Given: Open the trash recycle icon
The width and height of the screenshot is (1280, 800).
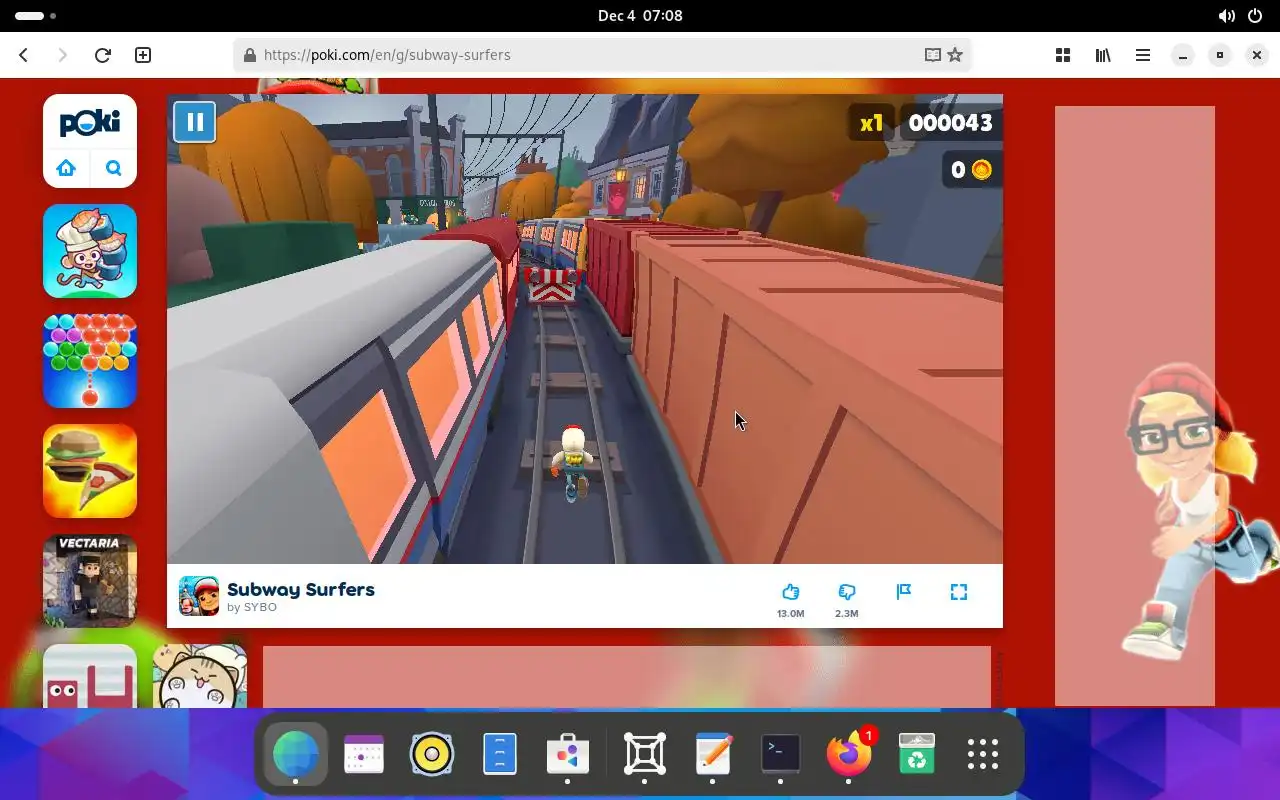Looking at the screenshot, I should [917, 754].
